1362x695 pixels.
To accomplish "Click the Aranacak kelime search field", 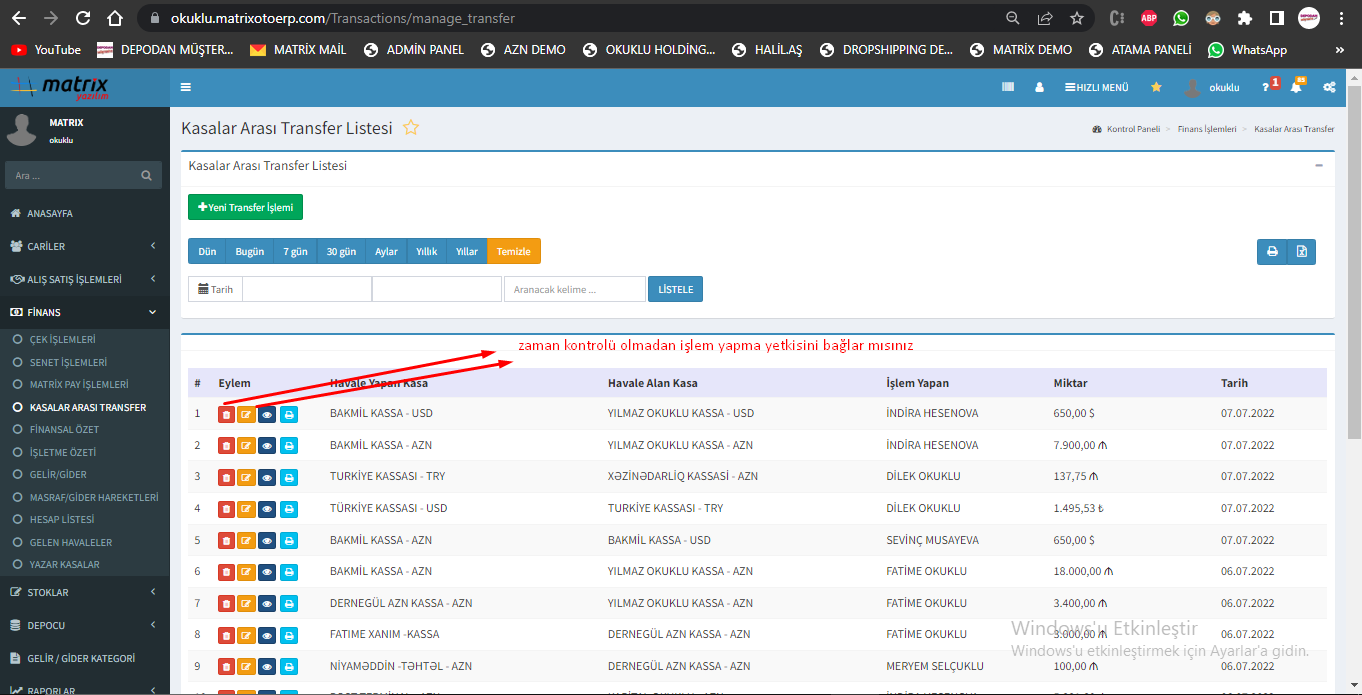I will coord(574,290).
